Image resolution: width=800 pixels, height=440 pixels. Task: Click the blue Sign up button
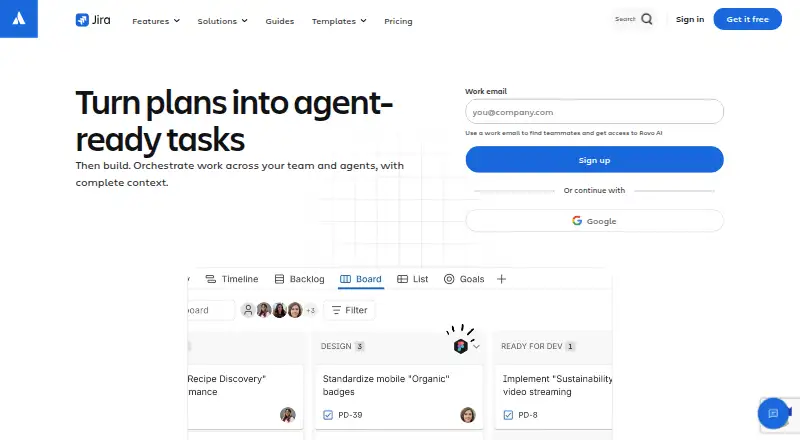(x=594, y=160)
